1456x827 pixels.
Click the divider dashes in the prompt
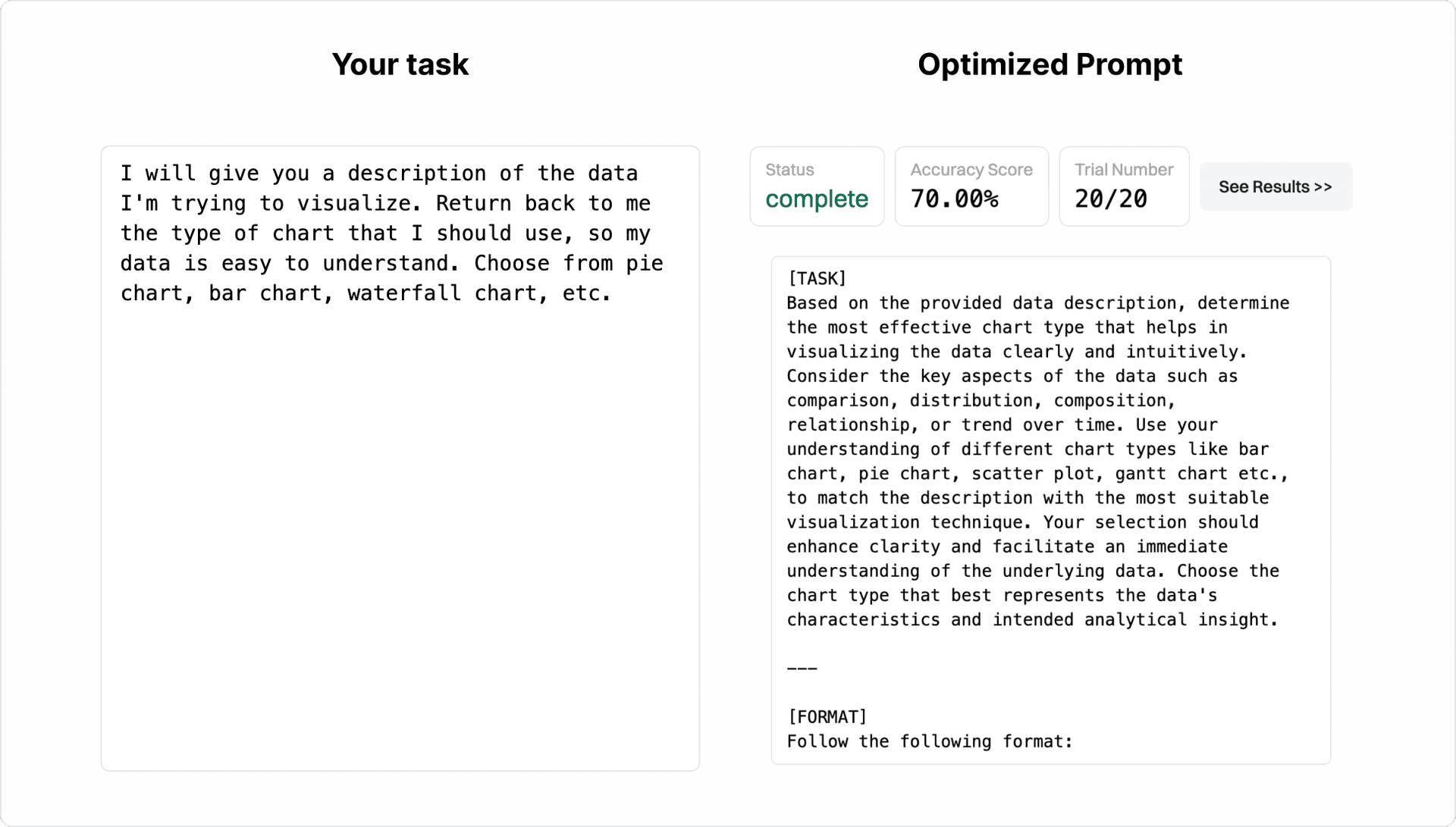pyautogui.click(x=802, y=668)
